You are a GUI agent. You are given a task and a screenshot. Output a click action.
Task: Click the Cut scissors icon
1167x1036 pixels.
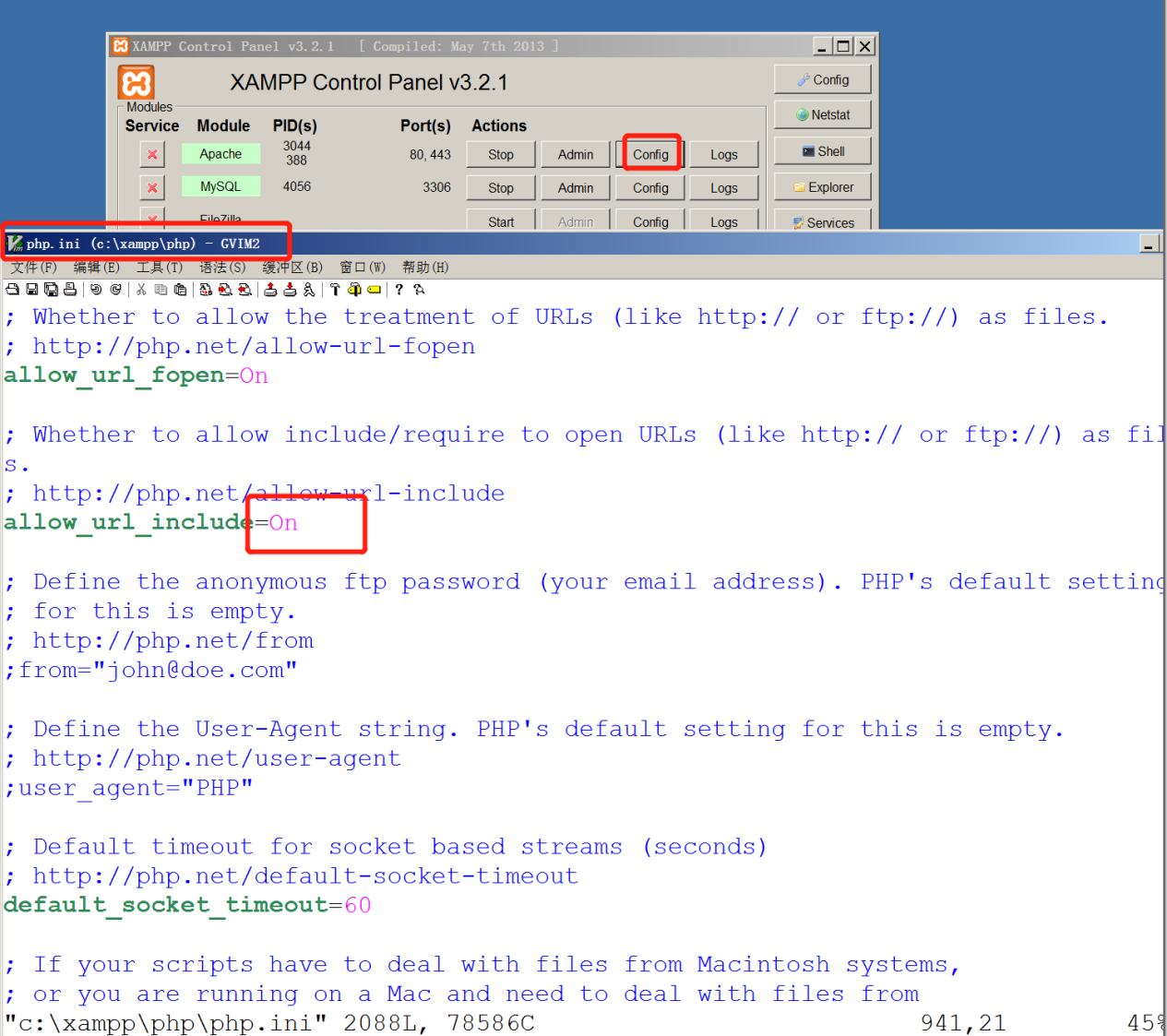point(141,290)
